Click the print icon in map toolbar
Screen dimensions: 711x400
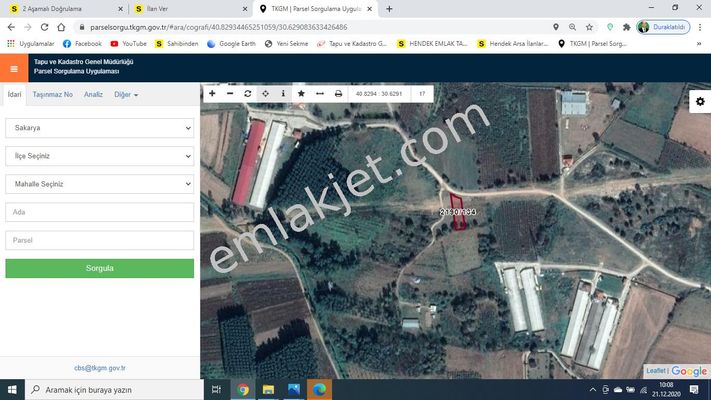point(338,93)
